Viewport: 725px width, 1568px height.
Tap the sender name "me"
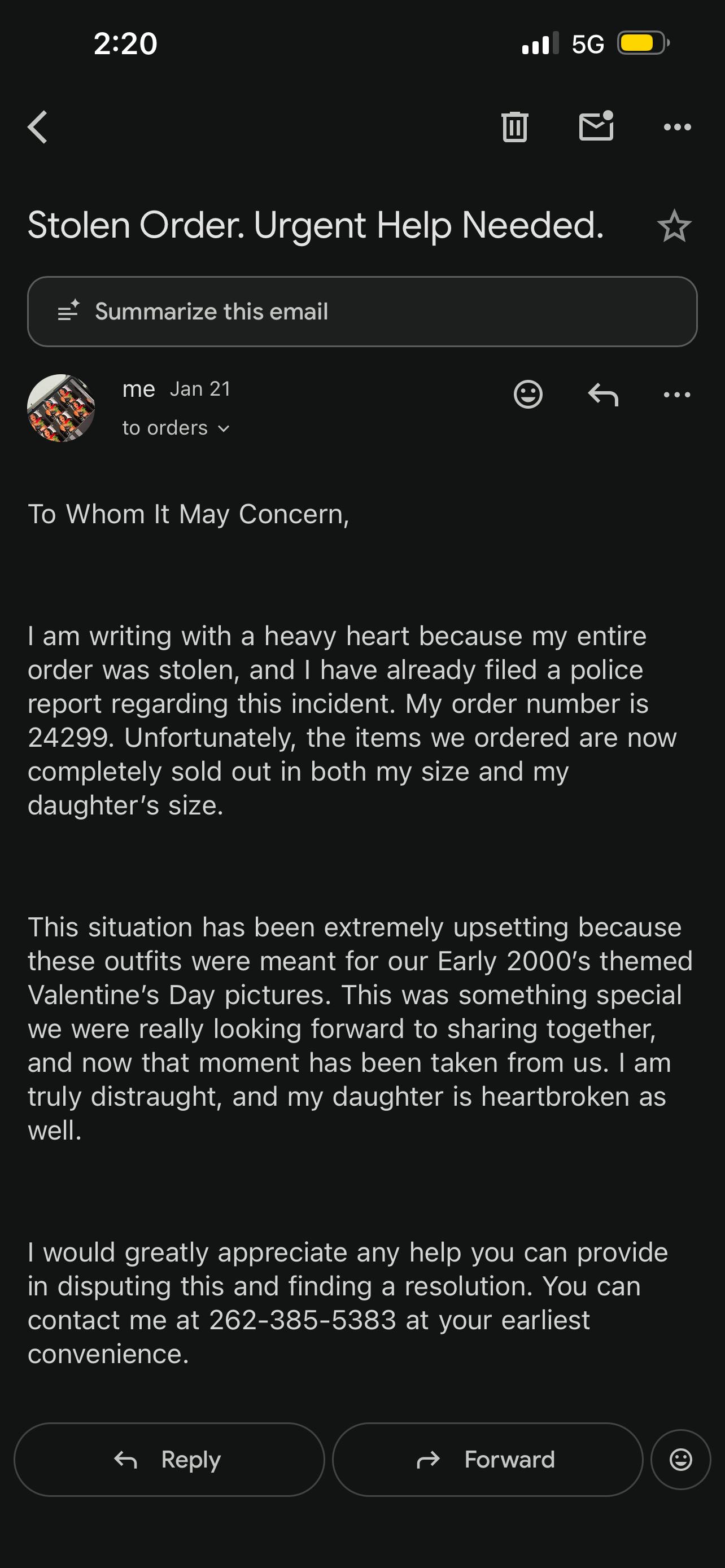(139, 389)
